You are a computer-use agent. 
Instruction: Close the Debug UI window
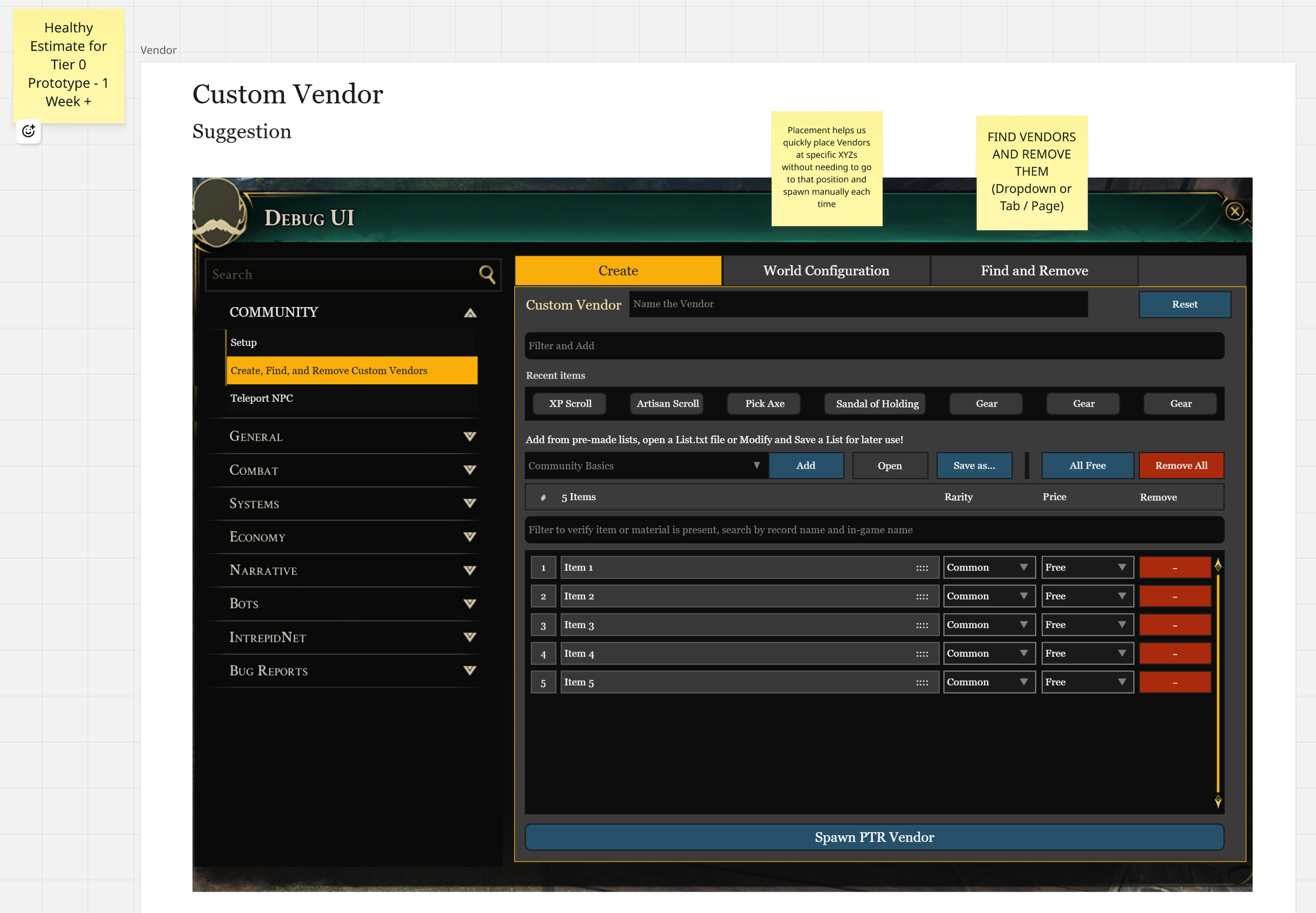1234,212
